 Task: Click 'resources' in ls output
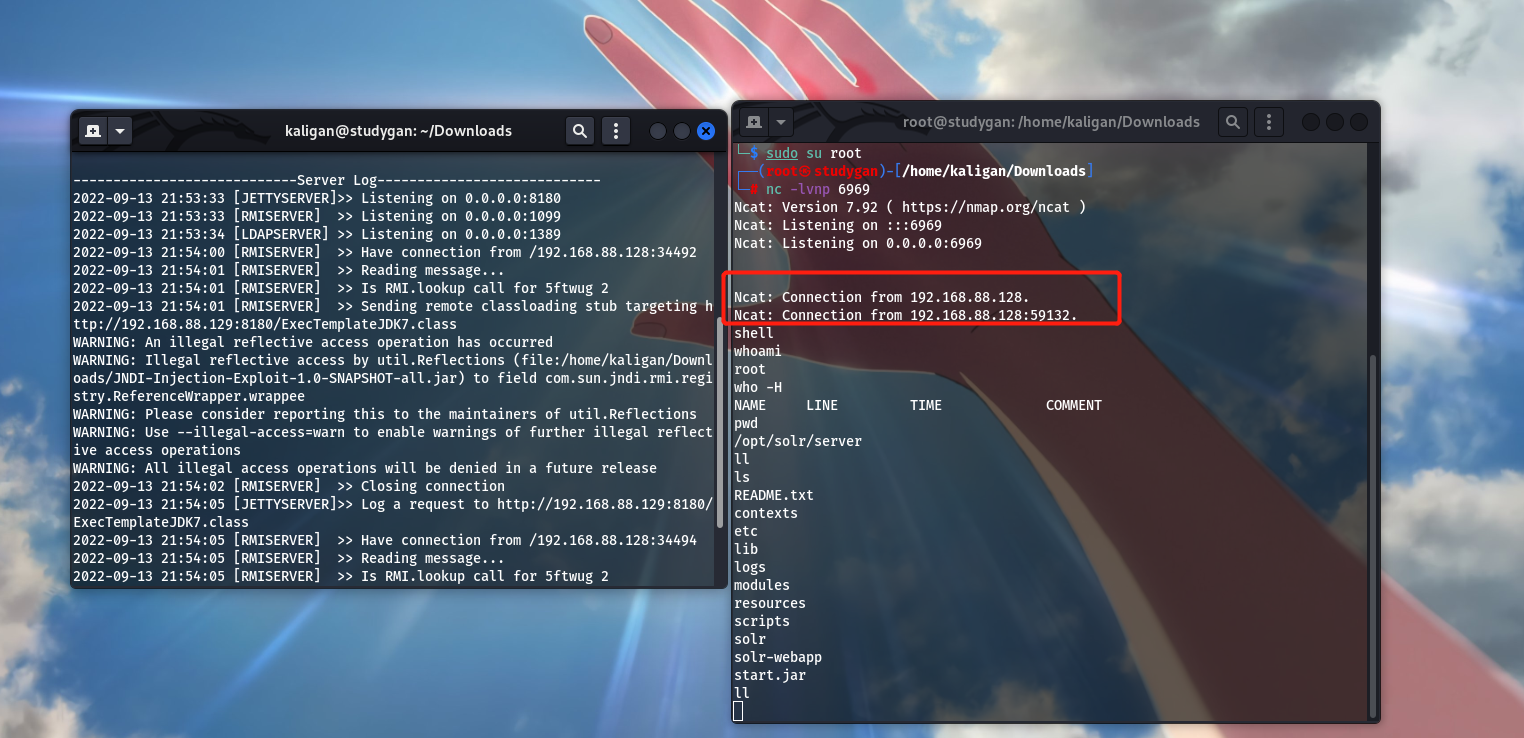click(770, 603)
